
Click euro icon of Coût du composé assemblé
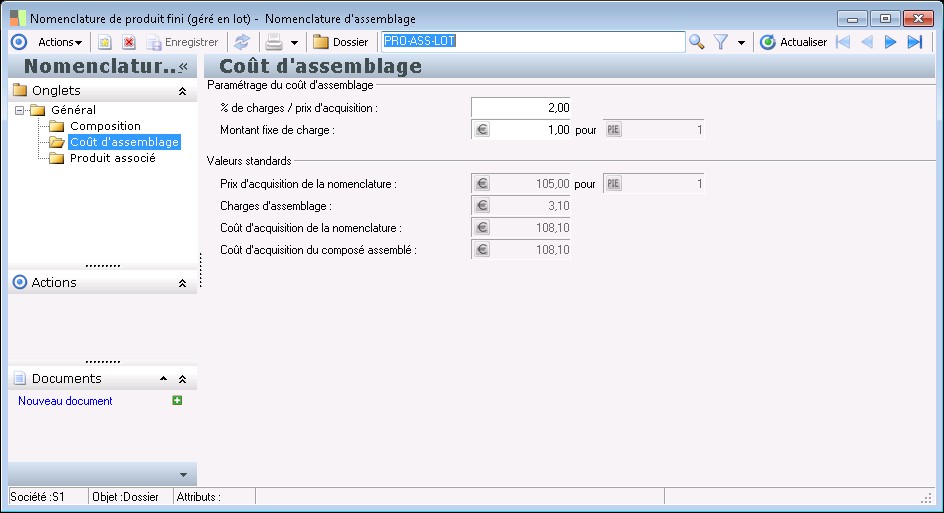[x=482, y=249]
